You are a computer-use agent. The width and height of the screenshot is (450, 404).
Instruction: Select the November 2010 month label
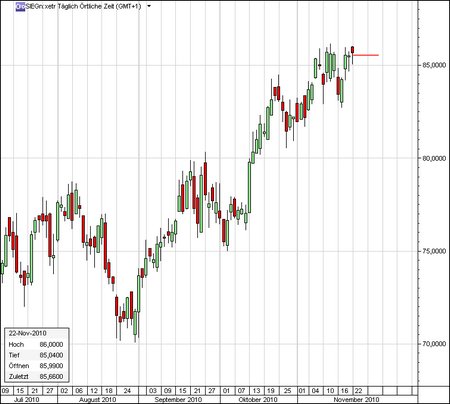(x=356, y=399)
